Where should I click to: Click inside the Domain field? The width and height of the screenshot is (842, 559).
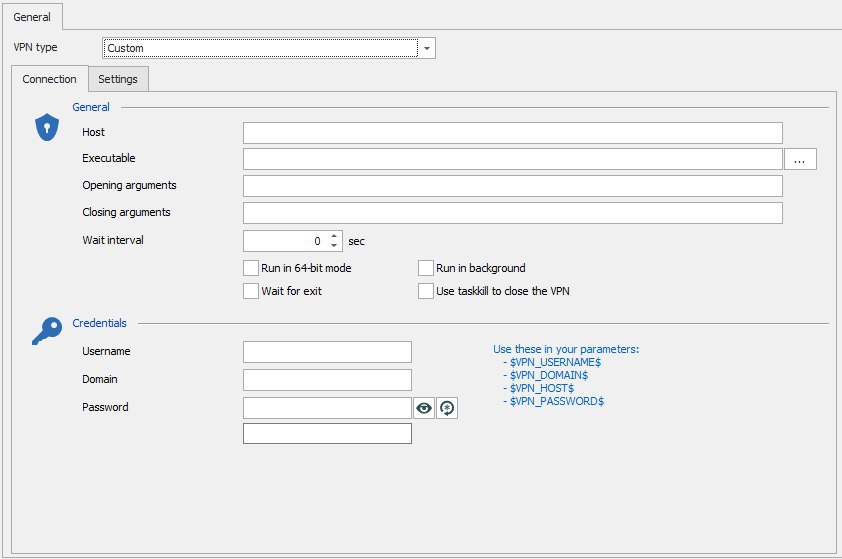point(327,380)
